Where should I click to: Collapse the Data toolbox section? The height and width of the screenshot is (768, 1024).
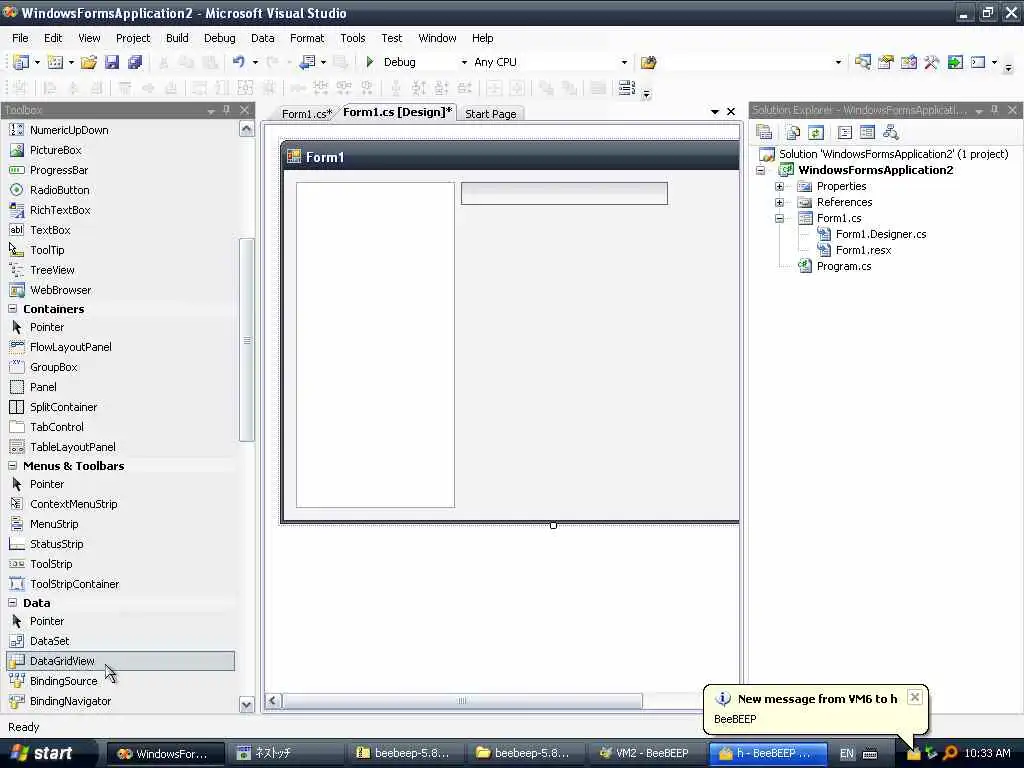(x=12, y=603)
